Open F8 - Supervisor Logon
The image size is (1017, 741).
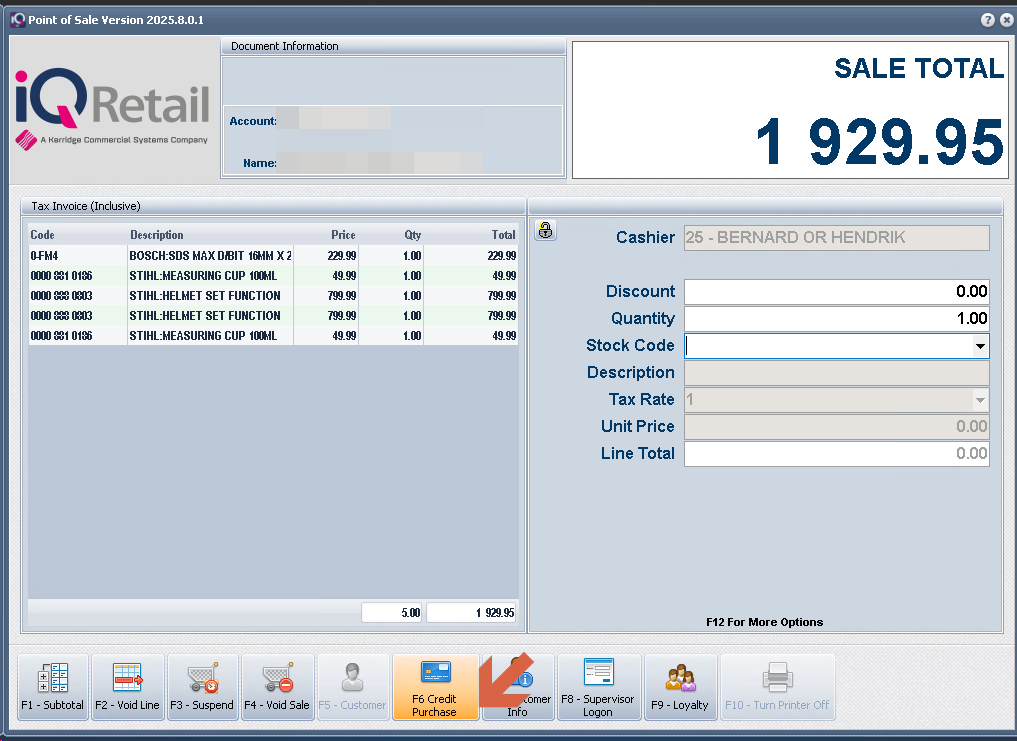coord(597,687)
